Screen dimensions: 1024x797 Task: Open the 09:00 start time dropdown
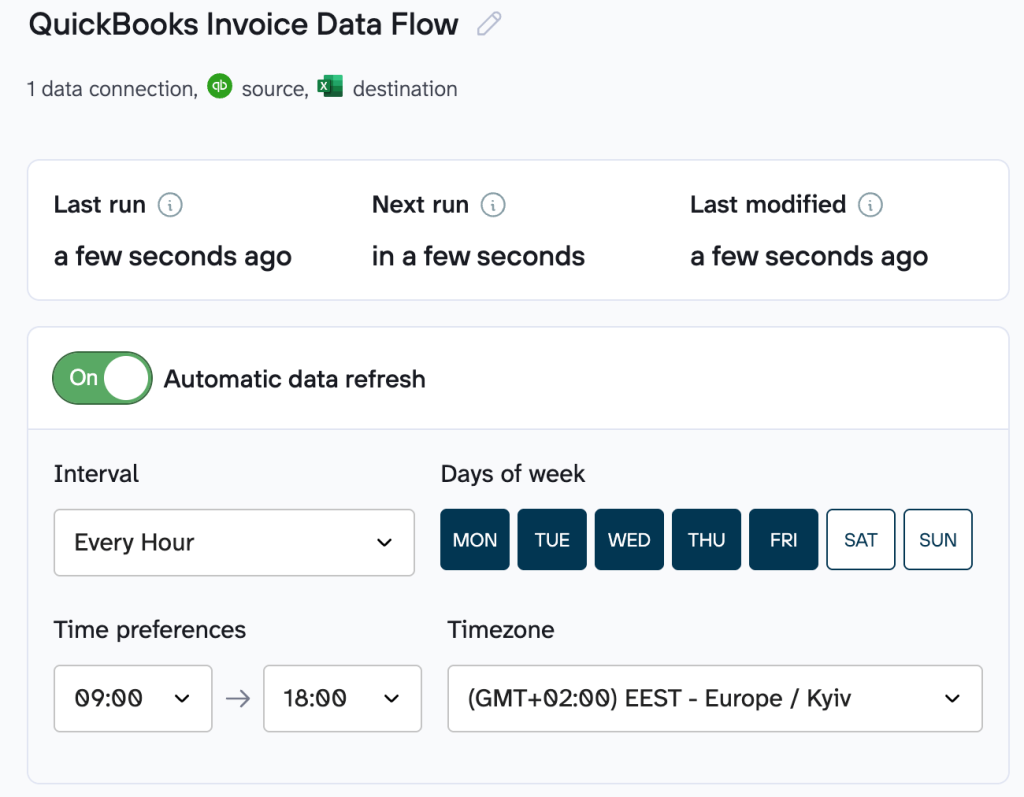133,698
